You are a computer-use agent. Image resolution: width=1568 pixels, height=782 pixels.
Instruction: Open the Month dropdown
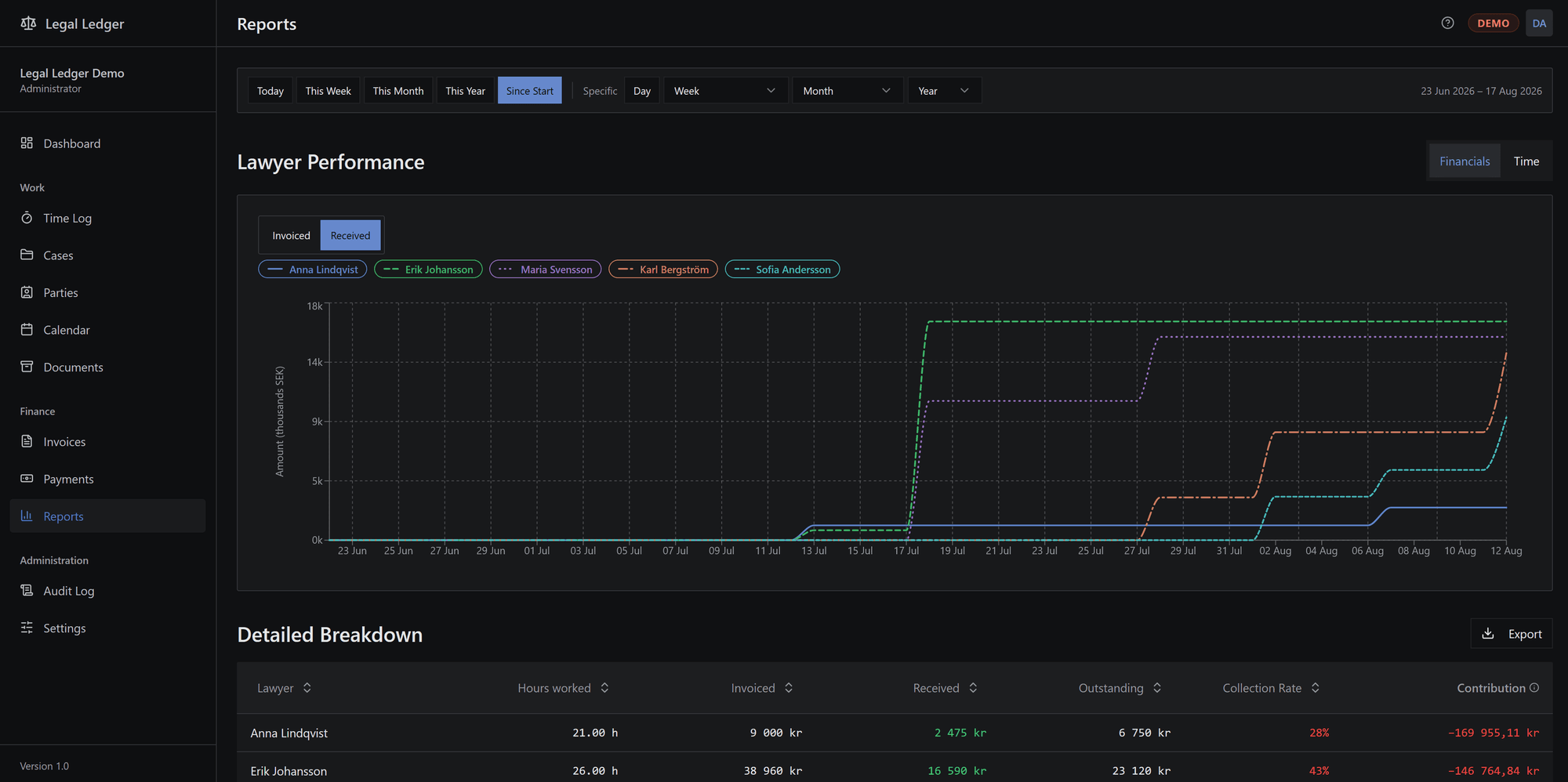[848, 91]
